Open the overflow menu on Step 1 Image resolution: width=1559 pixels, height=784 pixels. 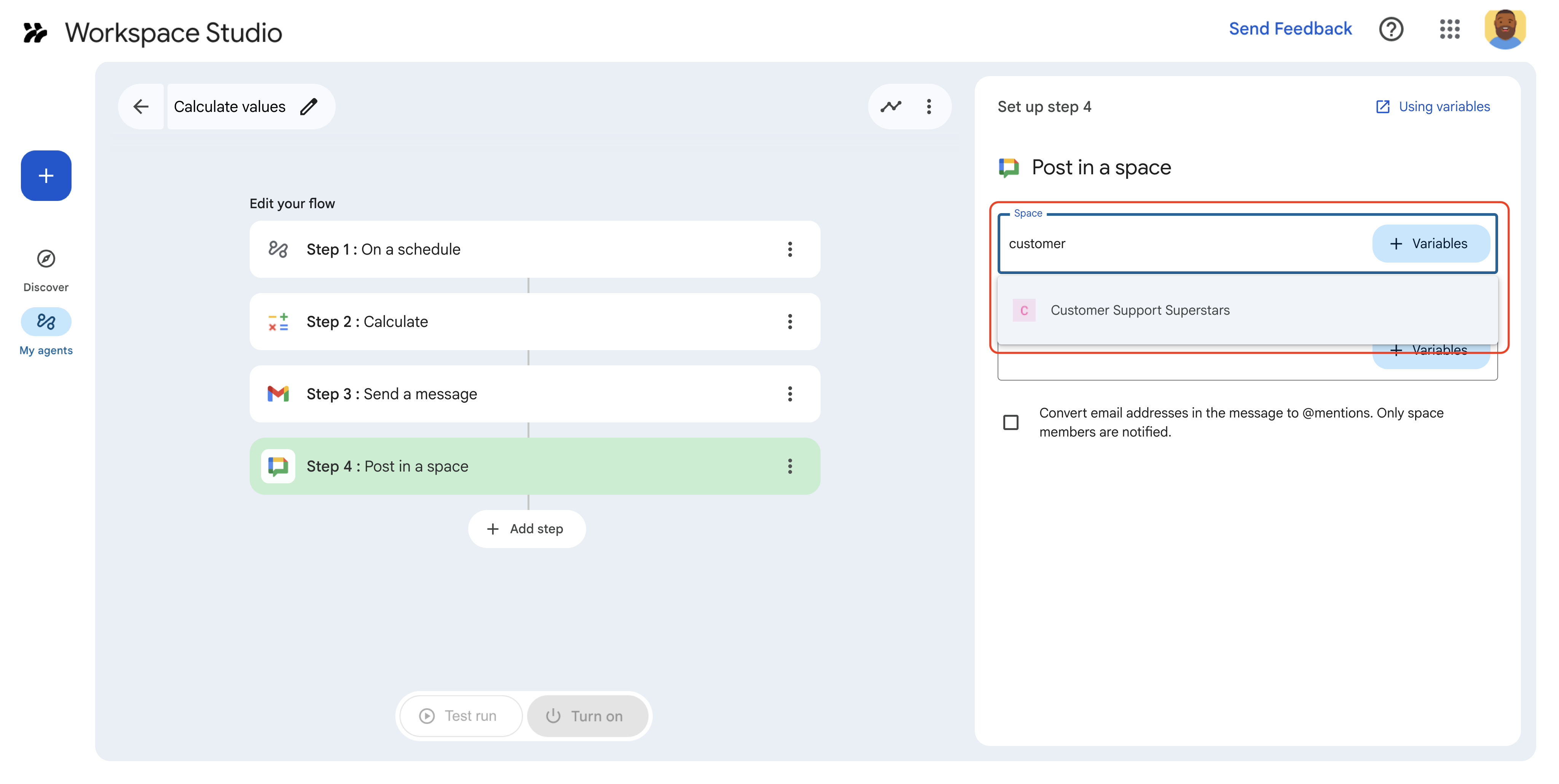click(x=790, y=249)
